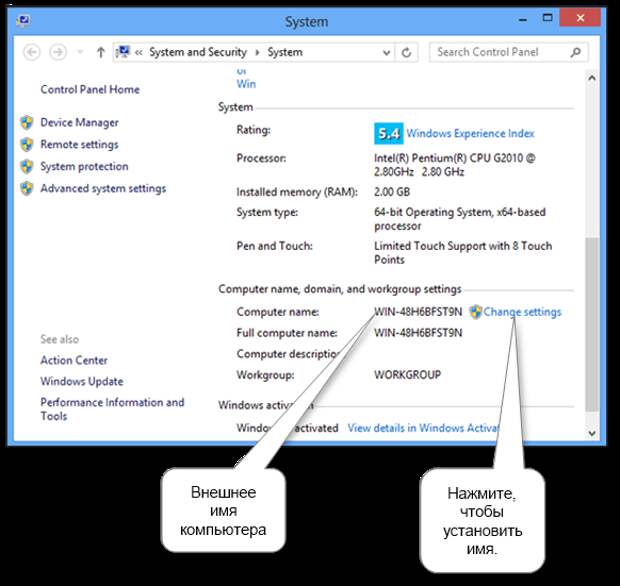Click the Search Control Panel field
Screen dimensions: 620x586
[509, 52]
